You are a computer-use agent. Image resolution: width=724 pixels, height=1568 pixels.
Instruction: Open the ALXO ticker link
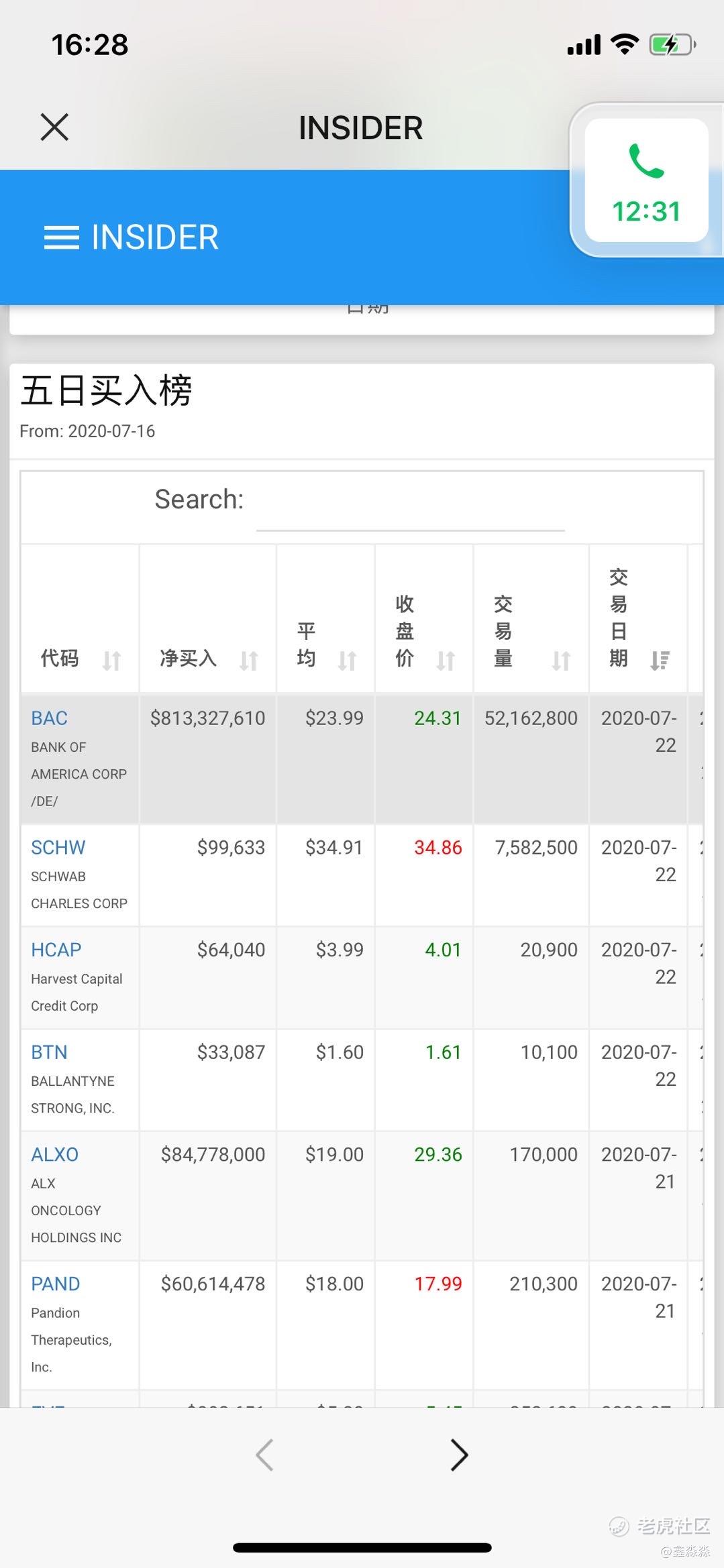(x=54, y=1154)
